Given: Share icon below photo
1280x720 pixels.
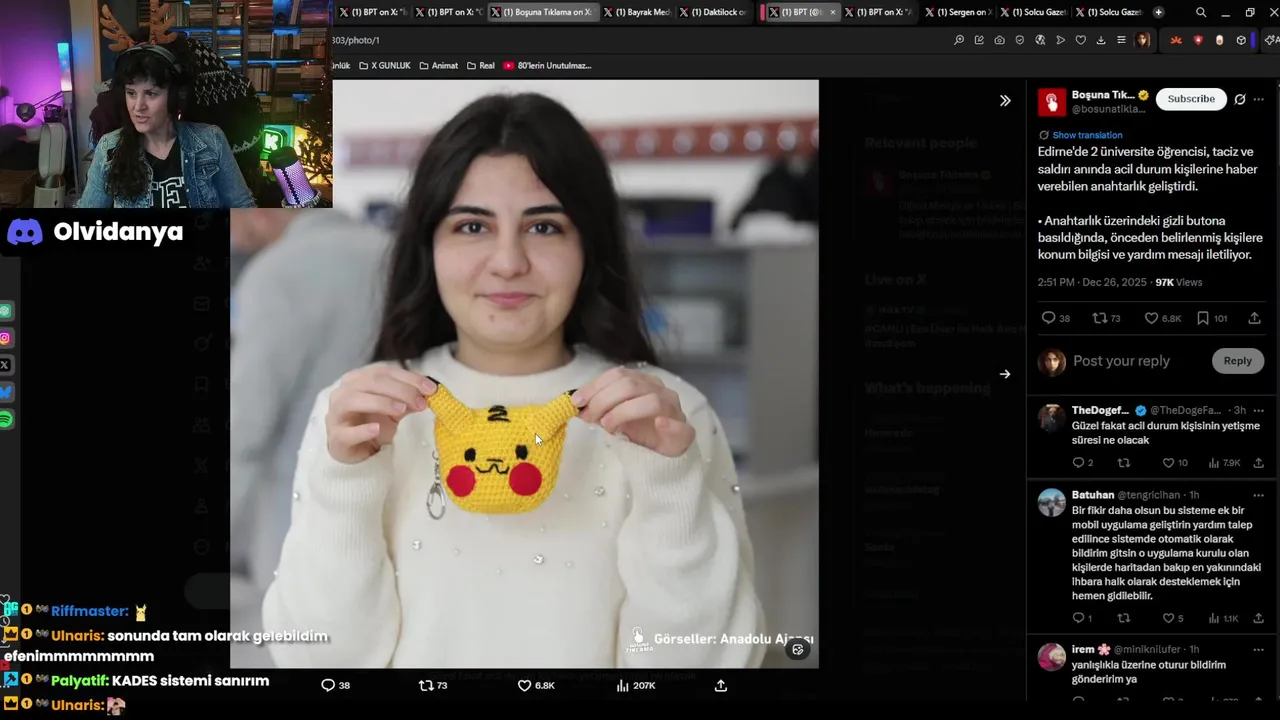Looking at the screenshot, I should (720, 685).
